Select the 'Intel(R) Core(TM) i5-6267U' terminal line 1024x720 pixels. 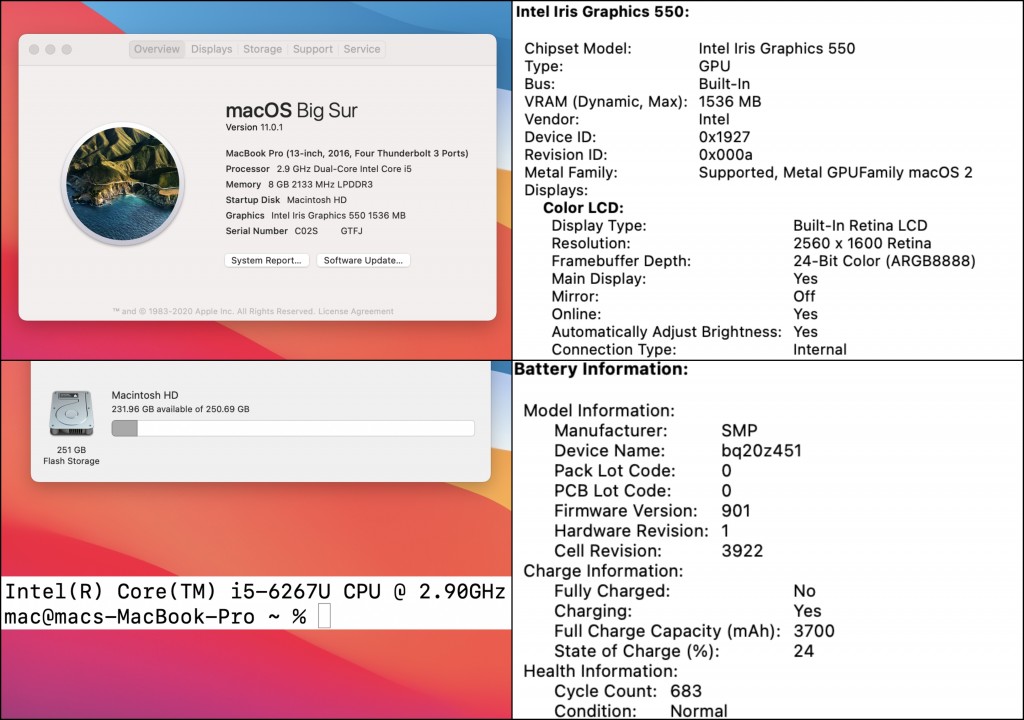coord(255,591)
